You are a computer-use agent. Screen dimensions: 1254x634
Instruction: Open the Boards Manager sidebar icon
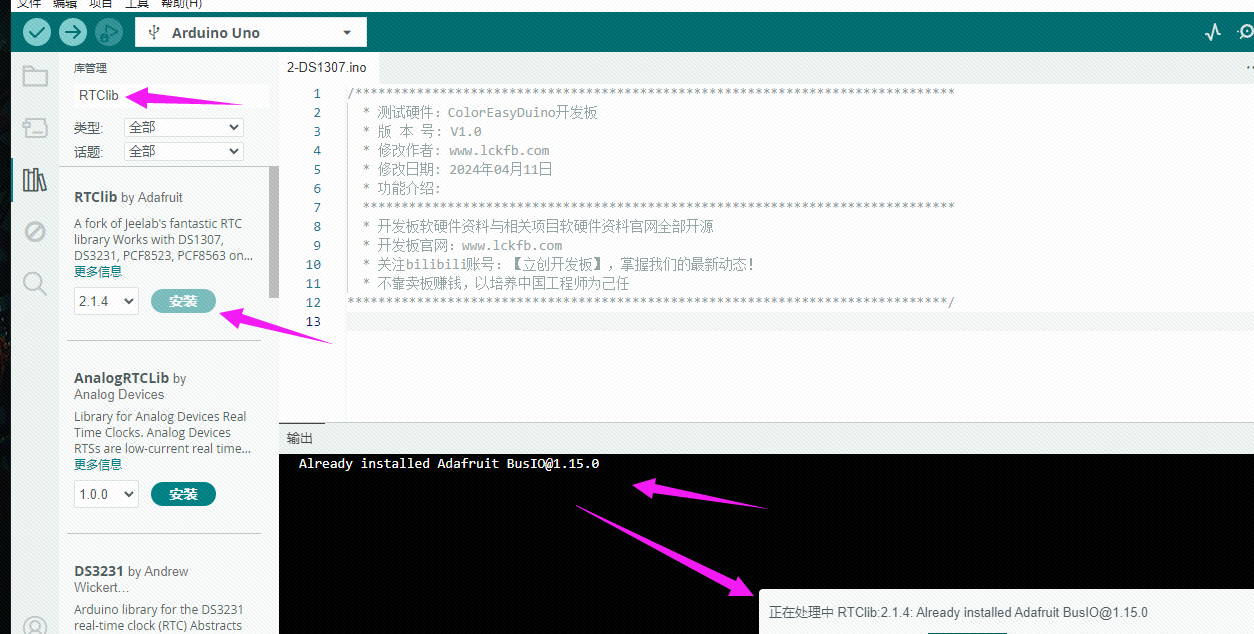tap(35, 128)
